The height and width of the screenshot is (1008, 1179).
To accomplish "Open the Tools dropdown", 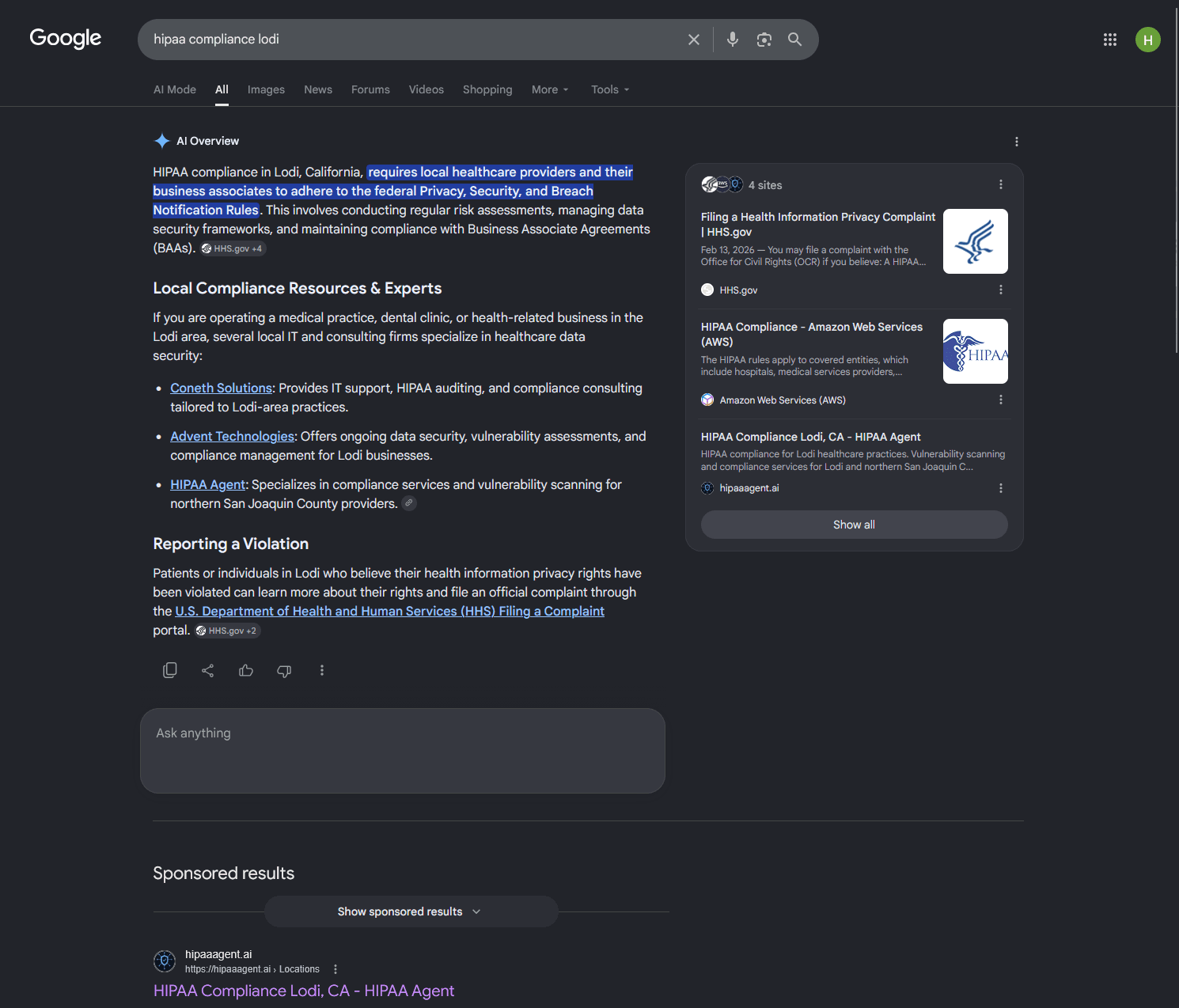I will [x=610, y=89].
